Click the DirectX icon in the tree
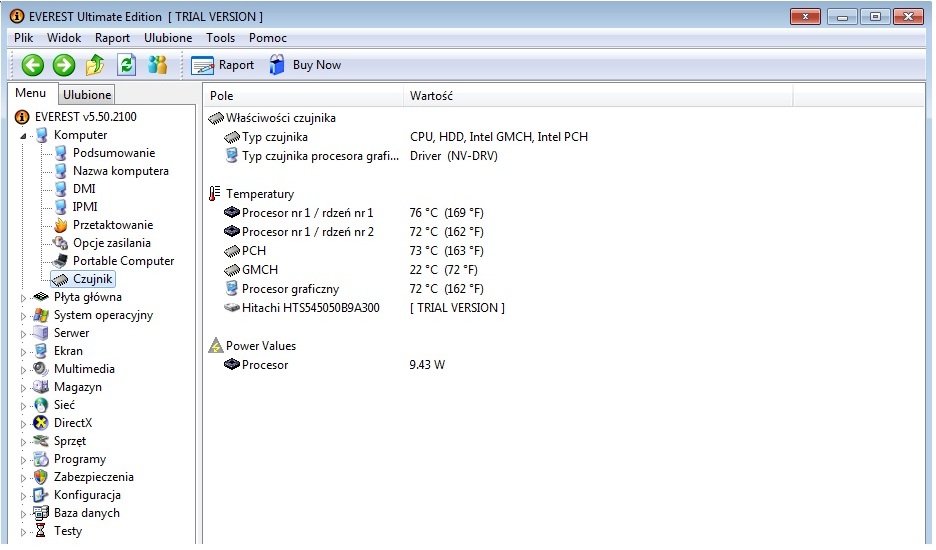Screen dimensions: 936x550 pos(41,423)
